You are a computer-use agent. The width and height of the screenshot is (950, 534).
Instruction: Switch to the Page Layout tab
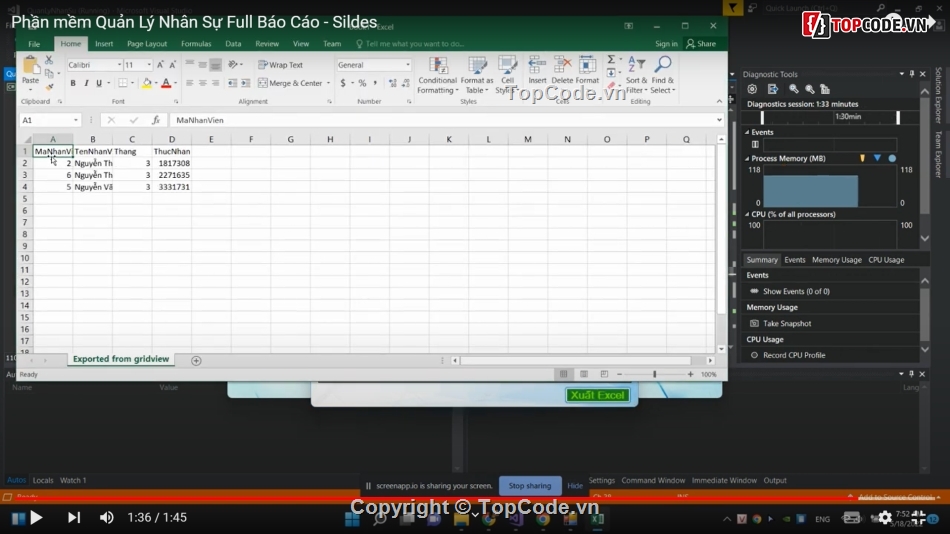pos(147,44)
